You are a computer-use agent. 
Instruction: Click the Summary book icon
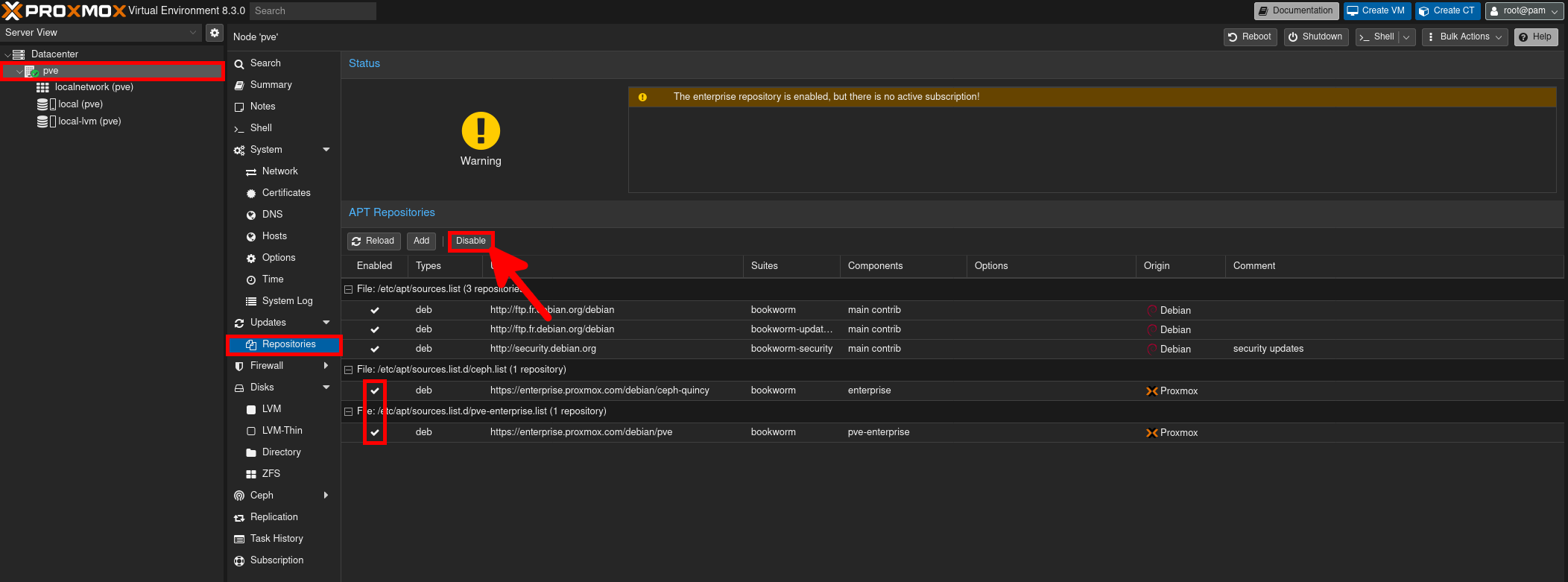[239, 85]
